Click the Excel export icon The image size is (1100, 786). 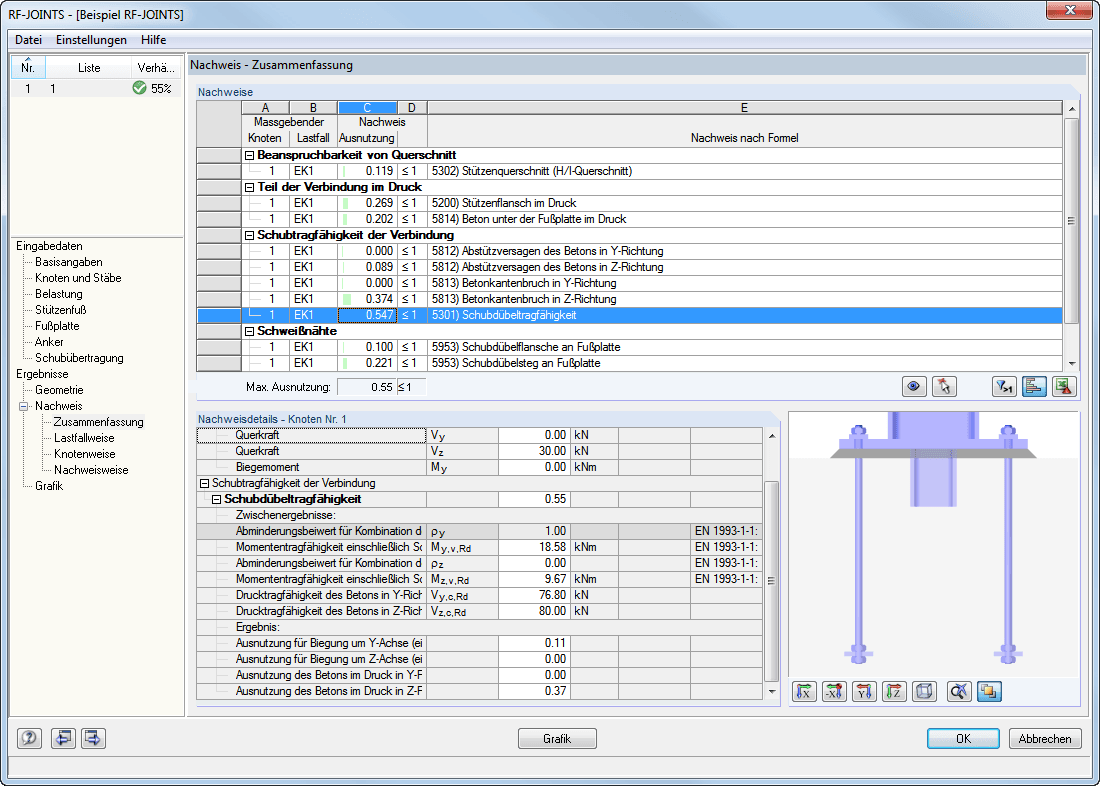pos(1065,387)
